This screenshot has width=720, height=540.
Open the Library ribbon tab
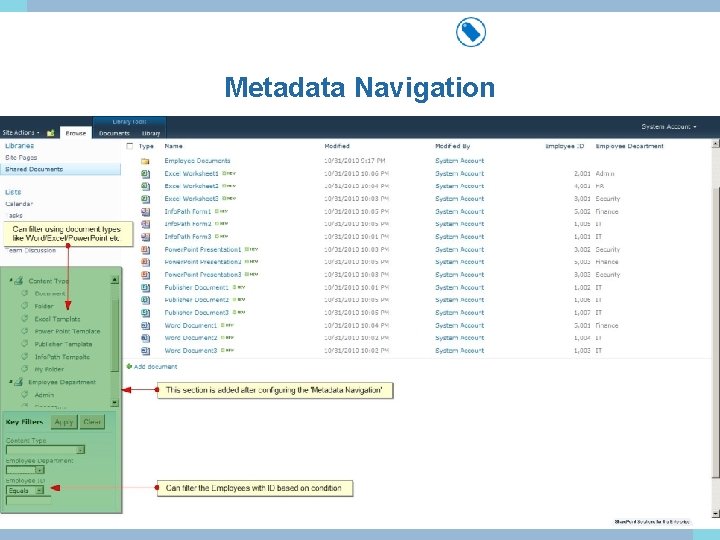151,133
